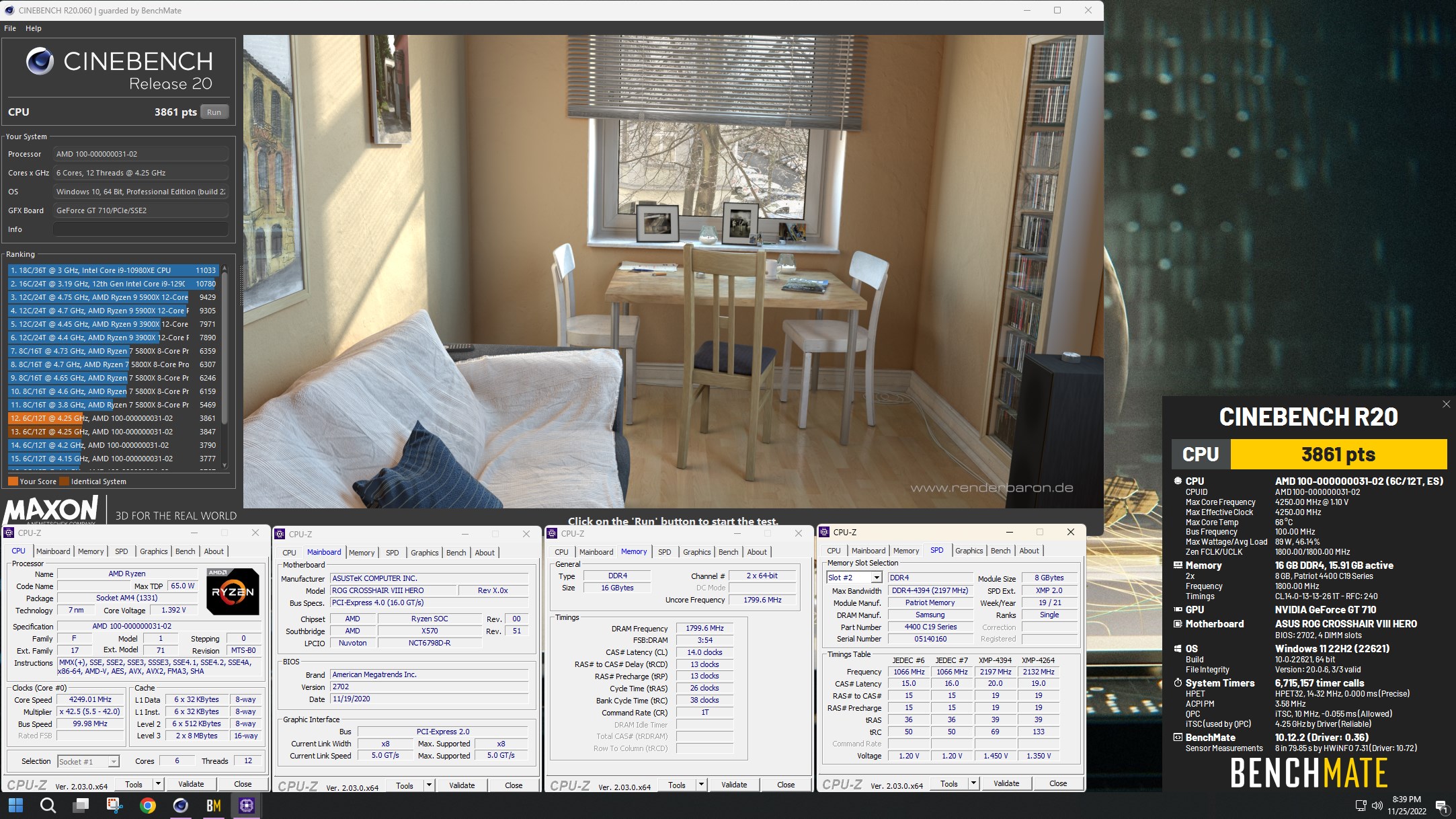Click the orange Your Score legend swatch

13,481
